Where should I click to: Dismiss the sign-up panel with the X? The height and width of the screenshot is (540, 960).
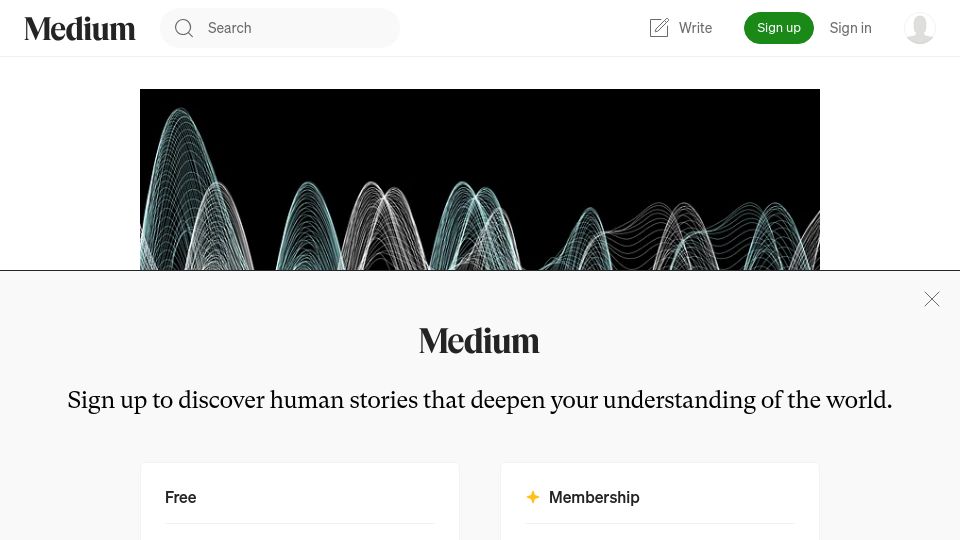pyautogui.click(x=932, y=299)
